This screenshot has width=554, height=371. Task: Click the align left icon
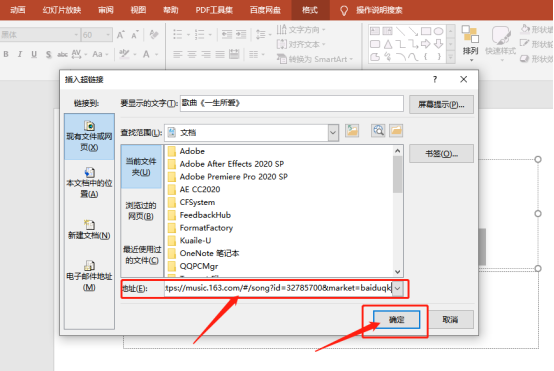tap(178, 54)
